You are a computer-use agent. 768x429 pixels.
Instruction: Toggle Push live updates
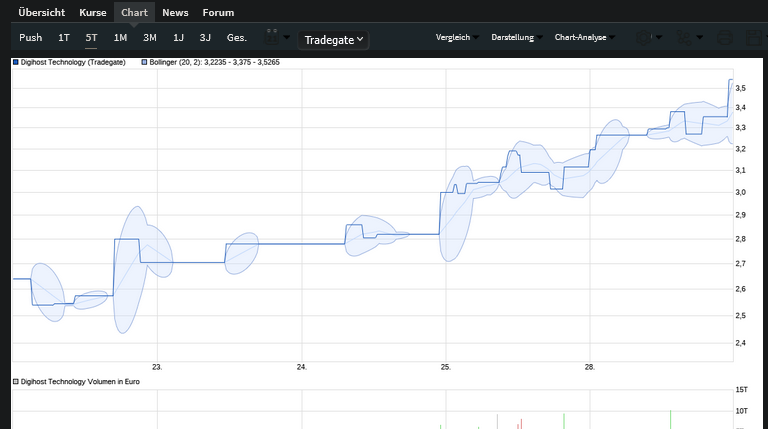click(x=31, y=38)
